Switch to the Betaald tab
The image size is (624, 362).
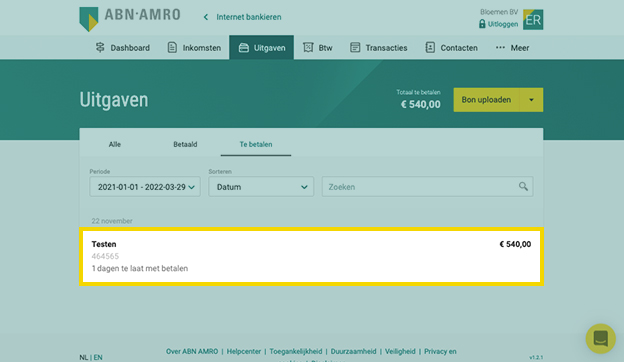(x=185, y=144)
